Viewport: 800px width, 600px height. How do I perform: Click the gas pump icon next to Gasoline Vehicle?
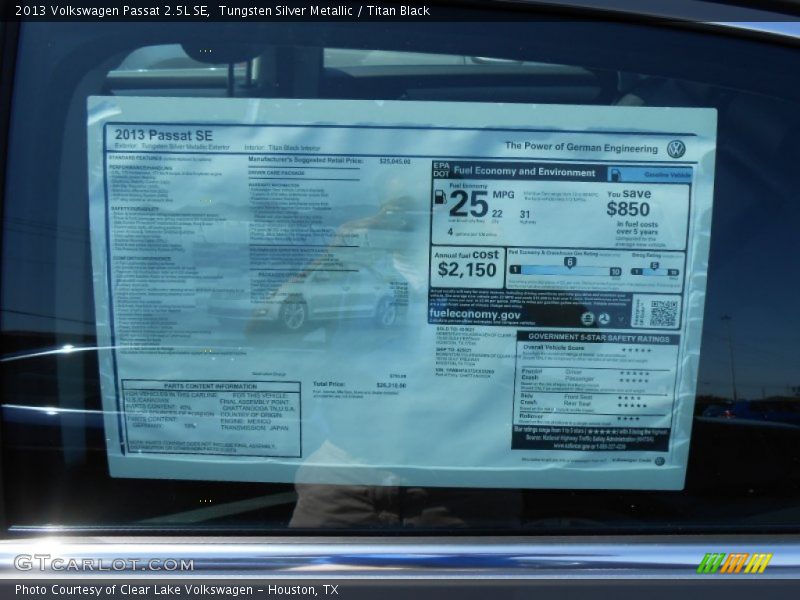click(x=616, y=174)
